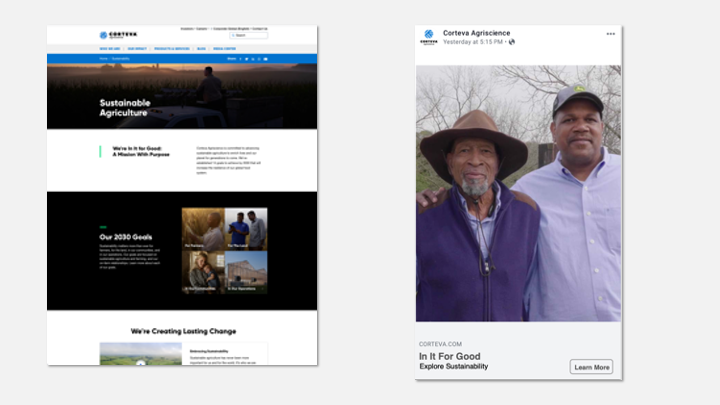The height and width of the screenshot is (405, 720).
Task: Open the Our Impact menu
Action: [137, 49]
